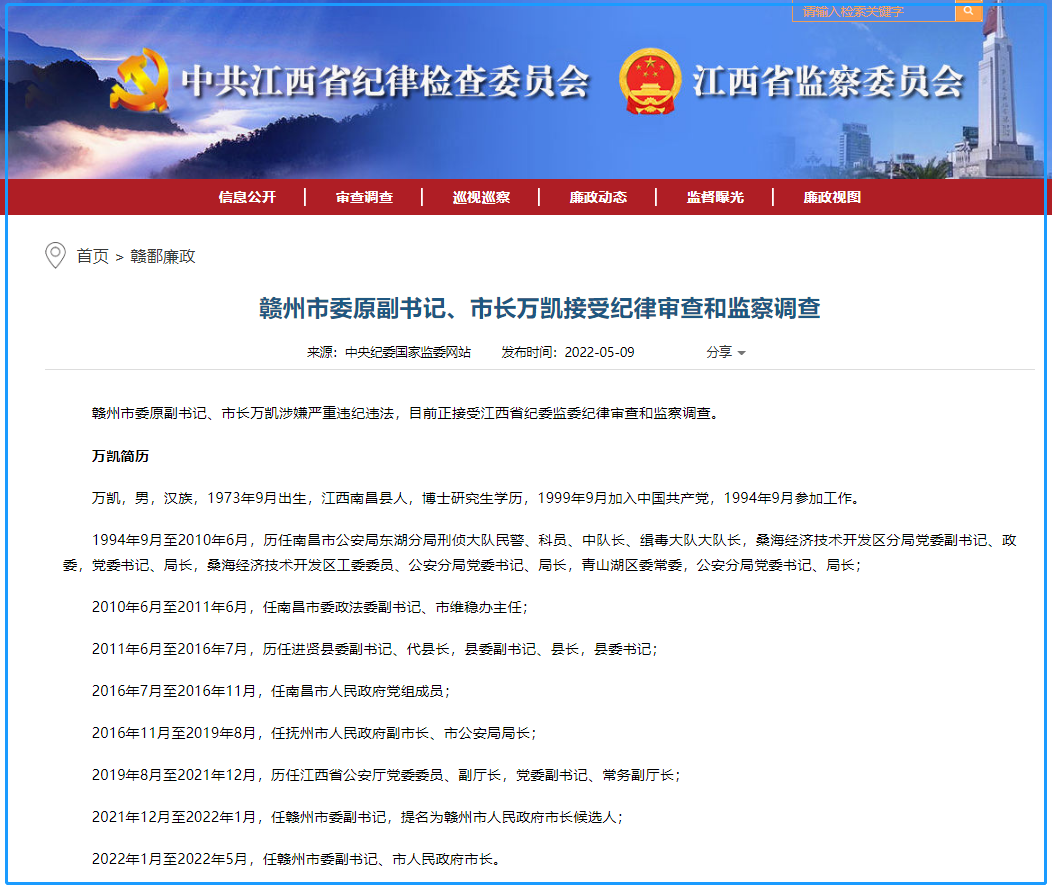Open the 廉政视图 menu
1052x886 pixels.
tap(832, 197)
